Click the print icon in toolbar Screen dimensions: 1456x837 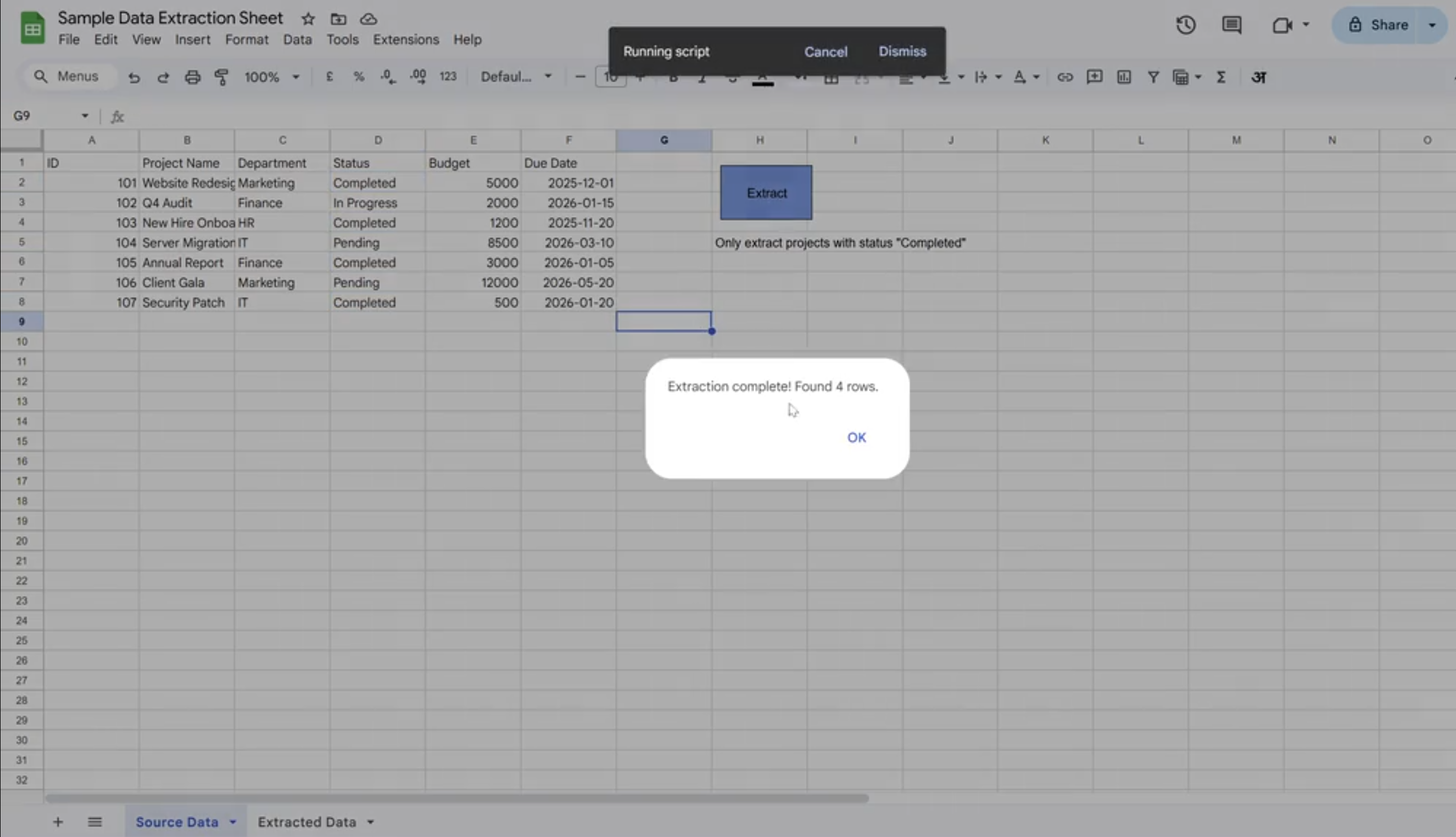[x=192, y=77]
